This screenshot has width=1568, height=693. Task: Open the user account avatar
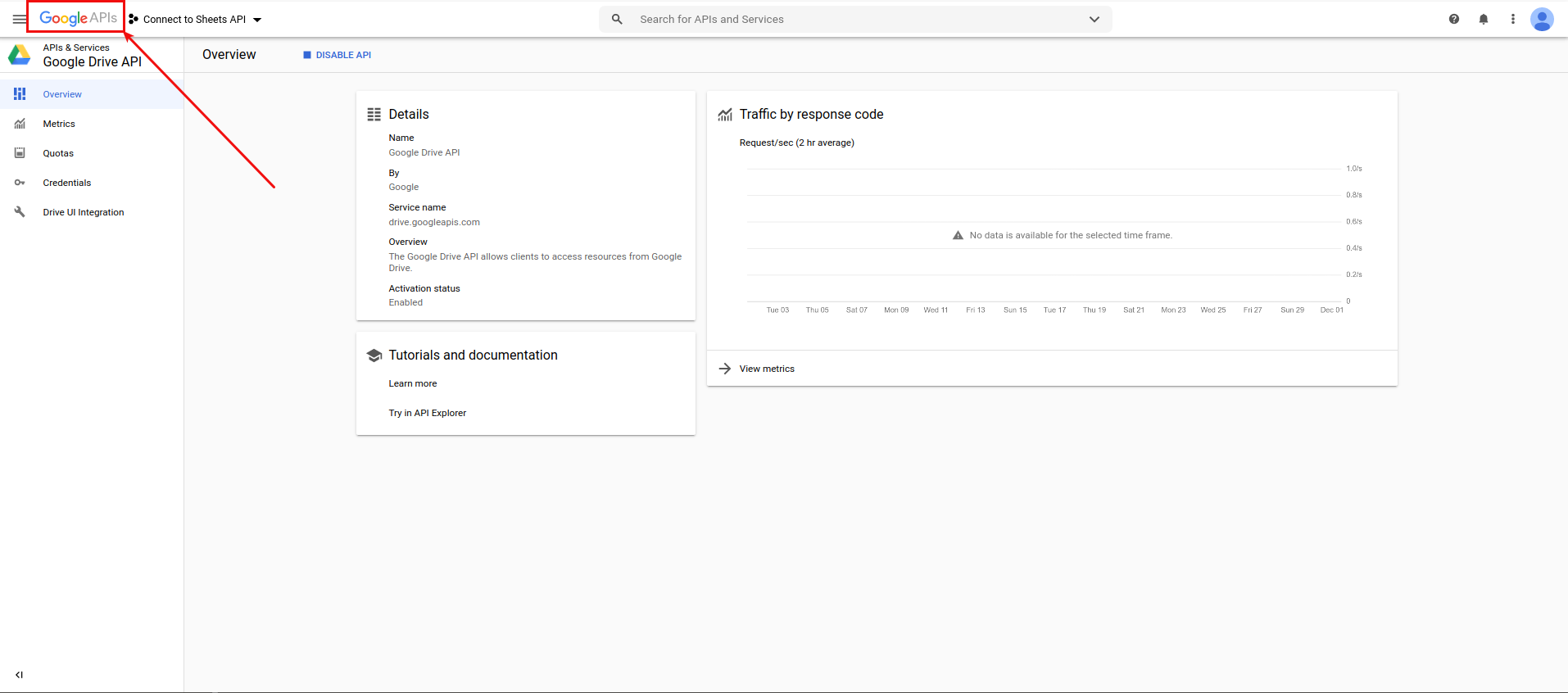1542,19
